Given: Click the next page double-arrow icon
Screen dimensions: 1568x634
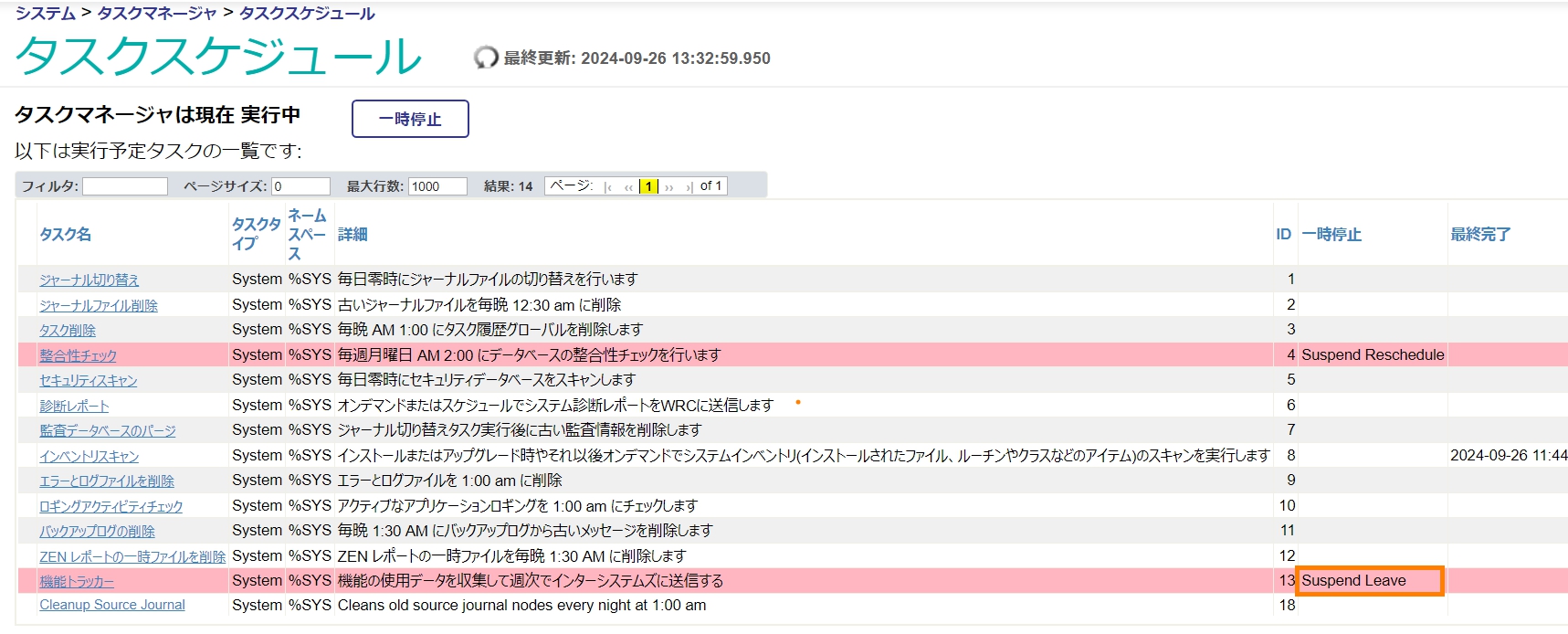Looking at the screenshot, I should [x=669, y=186].
